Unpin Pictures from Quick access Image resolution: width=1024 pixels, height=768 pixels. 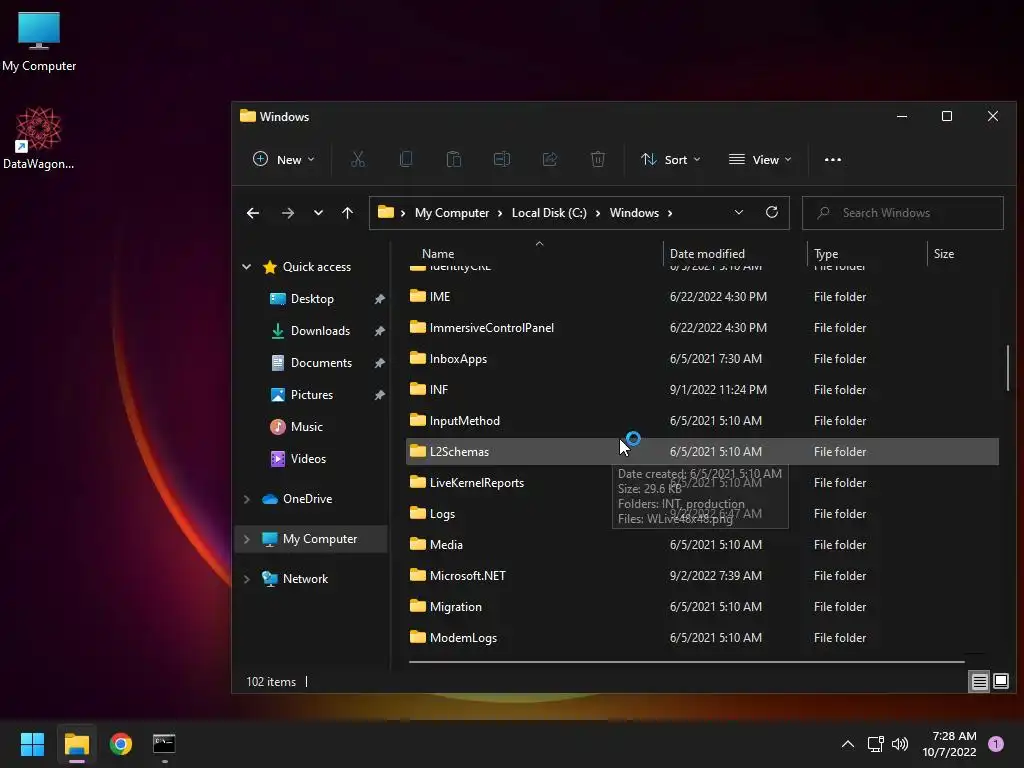point(379,395)
